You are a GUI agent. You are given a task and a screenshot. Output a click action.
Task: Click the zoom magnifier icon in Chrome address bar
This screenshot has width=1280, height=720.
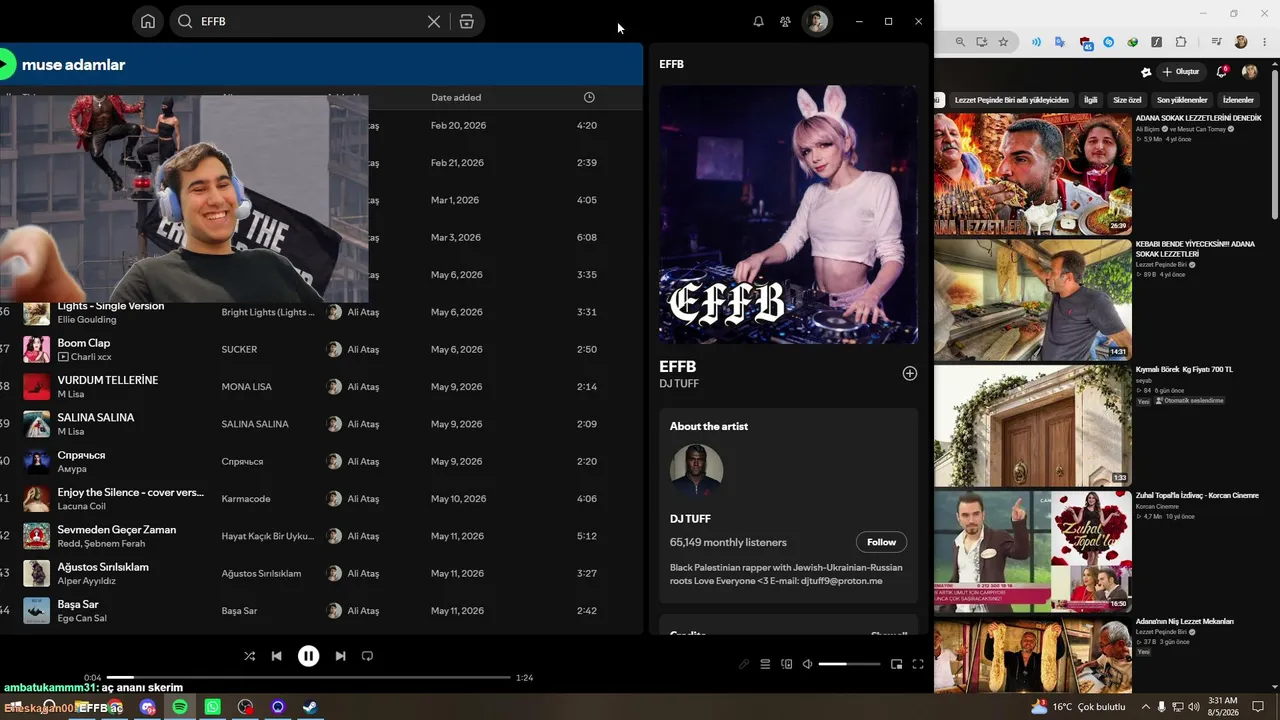coord(960,42)
